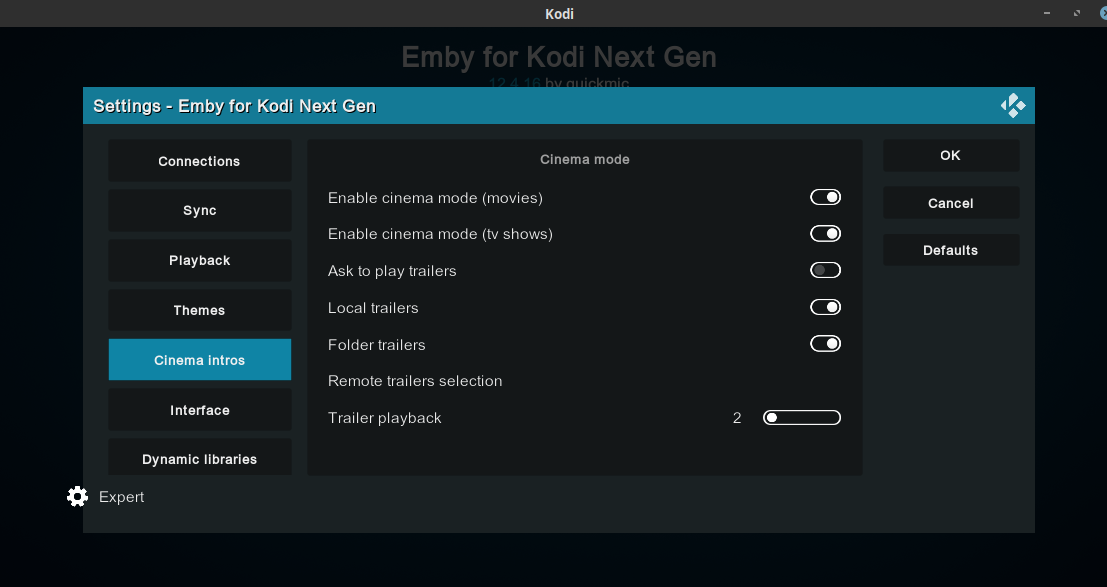
Task: Click the Expert settings level label
Action: click(x=121, y=497)
